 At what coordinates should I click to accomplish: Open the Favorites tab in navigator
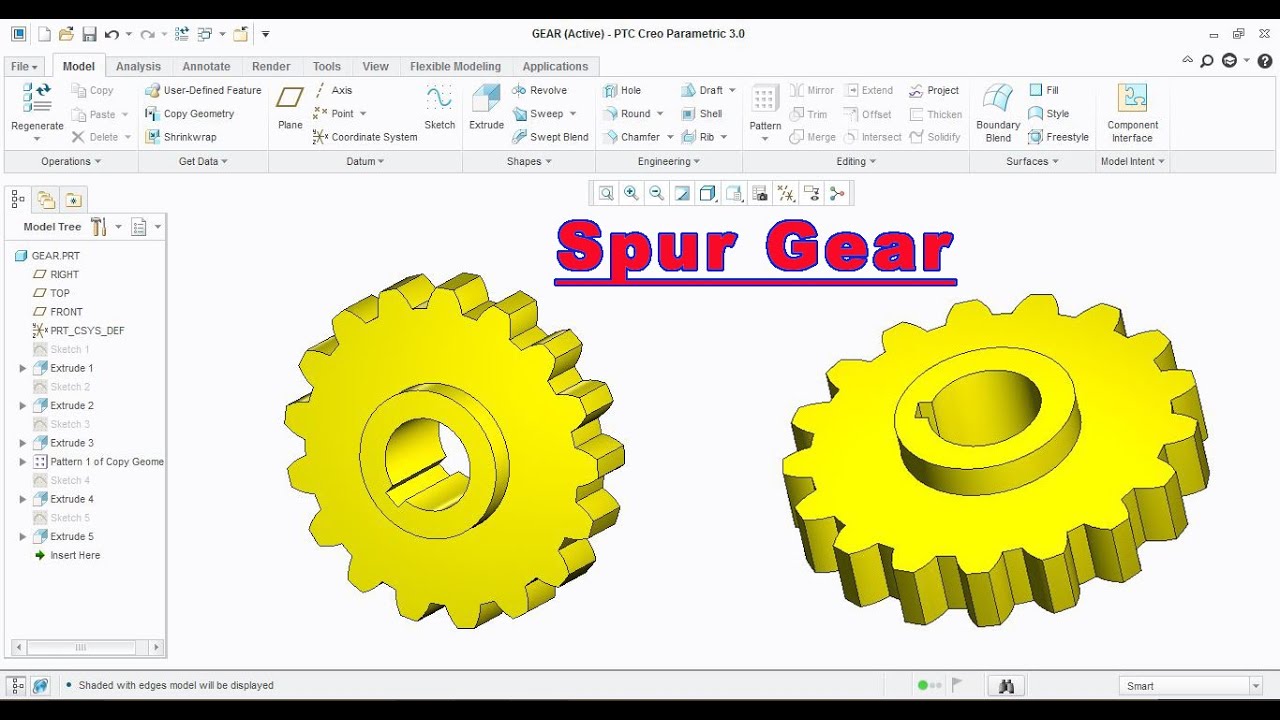point(74,199)
